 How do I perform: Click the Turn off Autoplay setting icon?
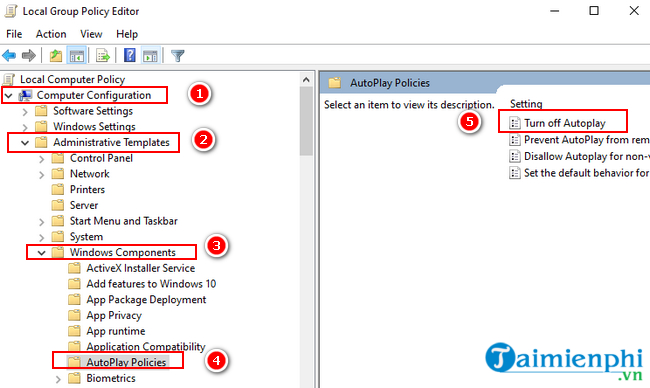pyautogui.click(x=514, y=123)
